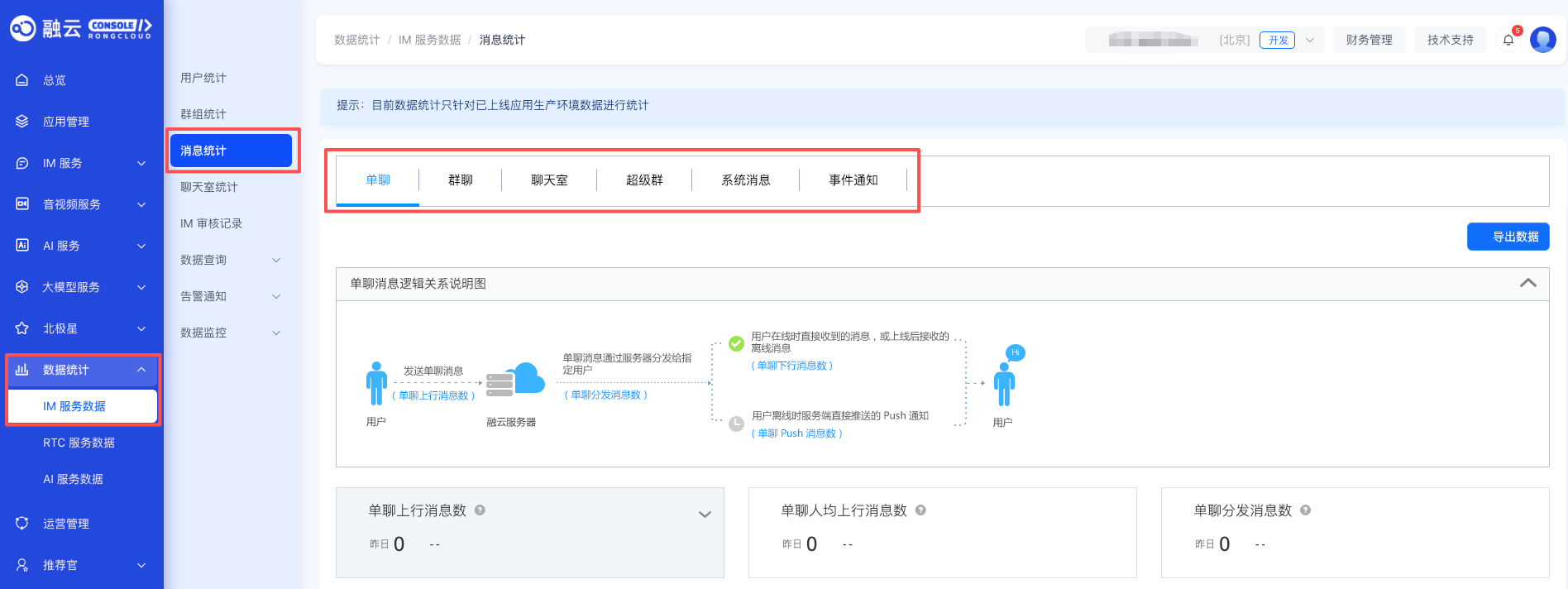
Task: Select AI 服务数据 sidebar item
Action: point(73,479)
